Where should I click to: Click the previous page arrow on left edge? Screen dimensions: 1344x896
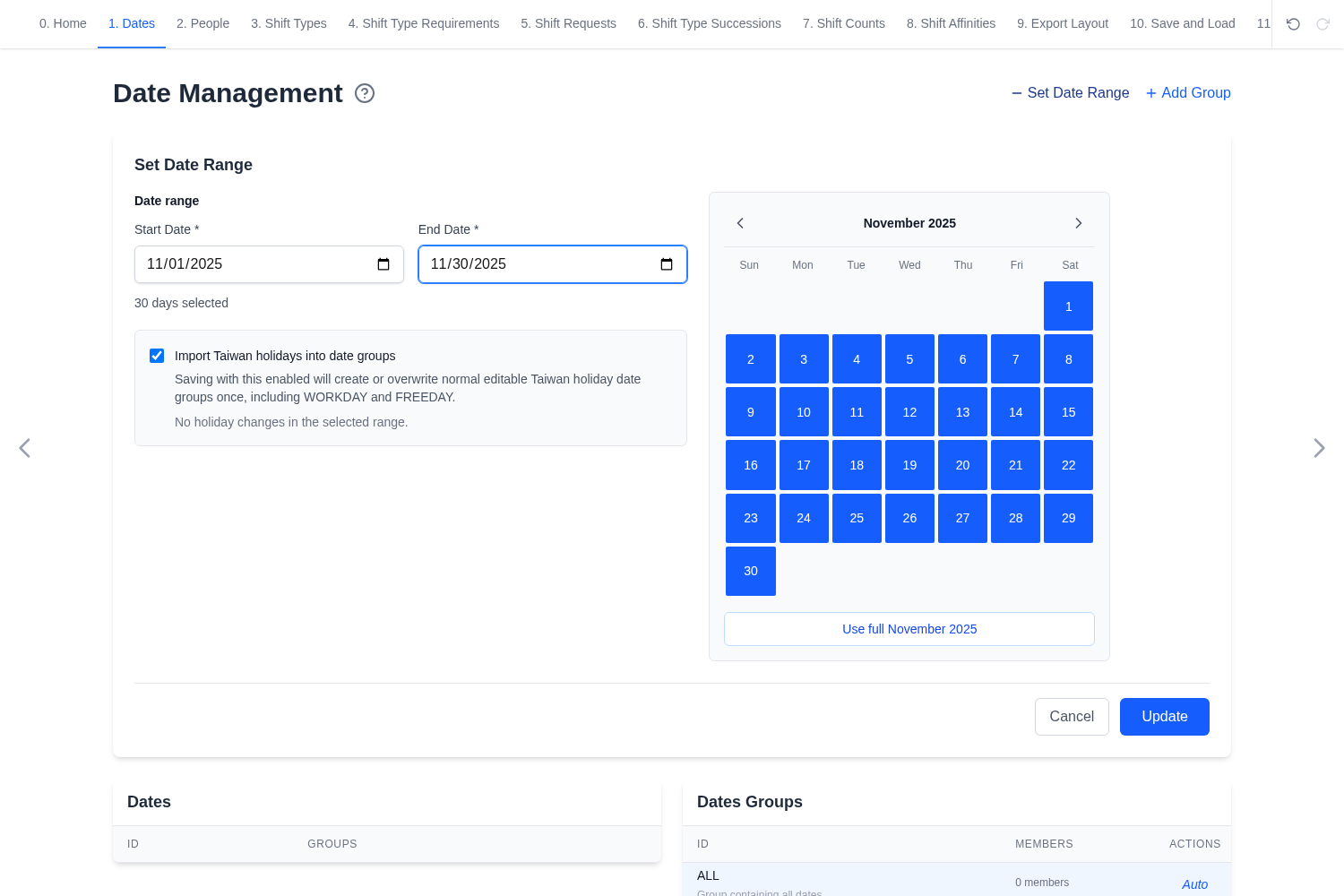[25, 448]
